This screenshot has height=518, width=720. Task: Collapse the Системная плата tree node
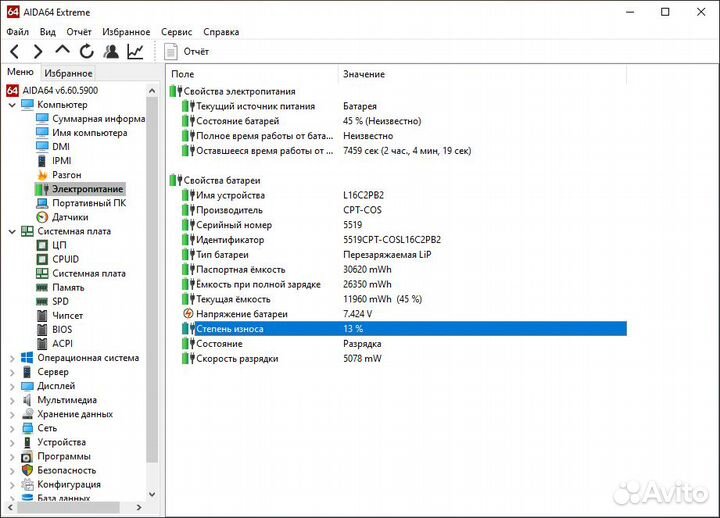pos(12,231)
